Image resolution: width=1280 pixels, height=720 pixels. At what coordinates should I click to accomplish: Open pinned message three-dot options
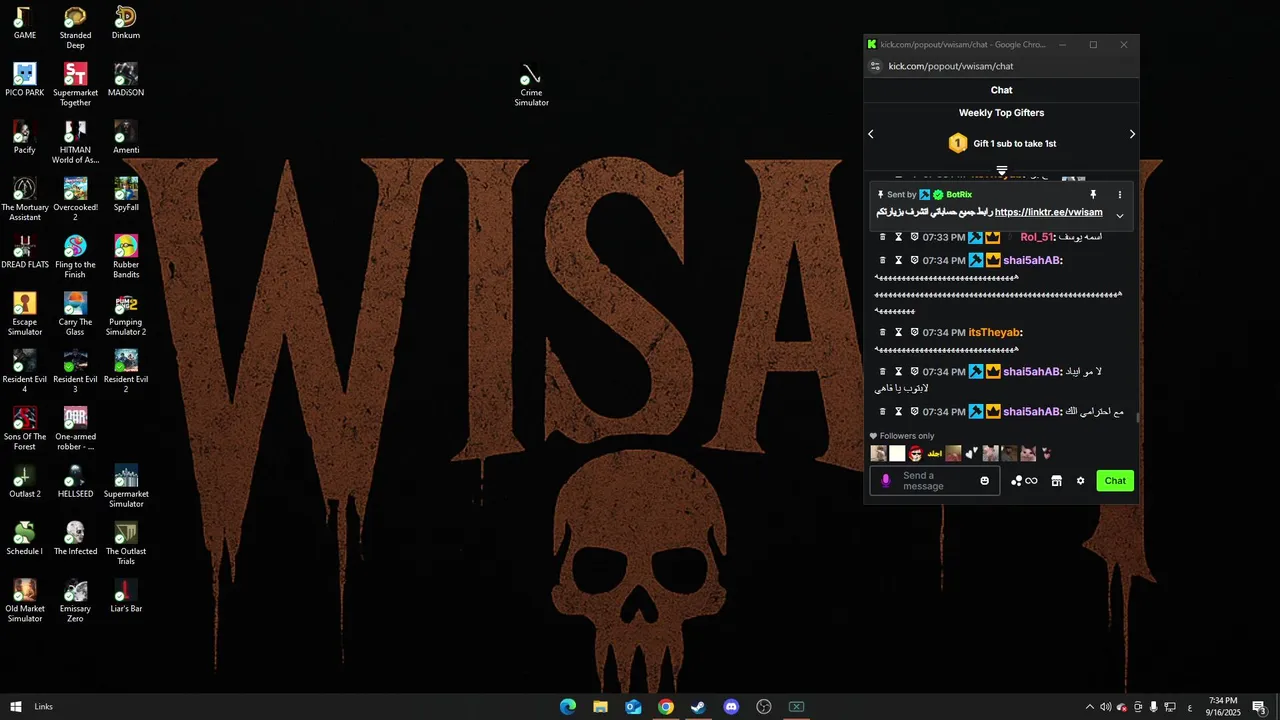1119,195
